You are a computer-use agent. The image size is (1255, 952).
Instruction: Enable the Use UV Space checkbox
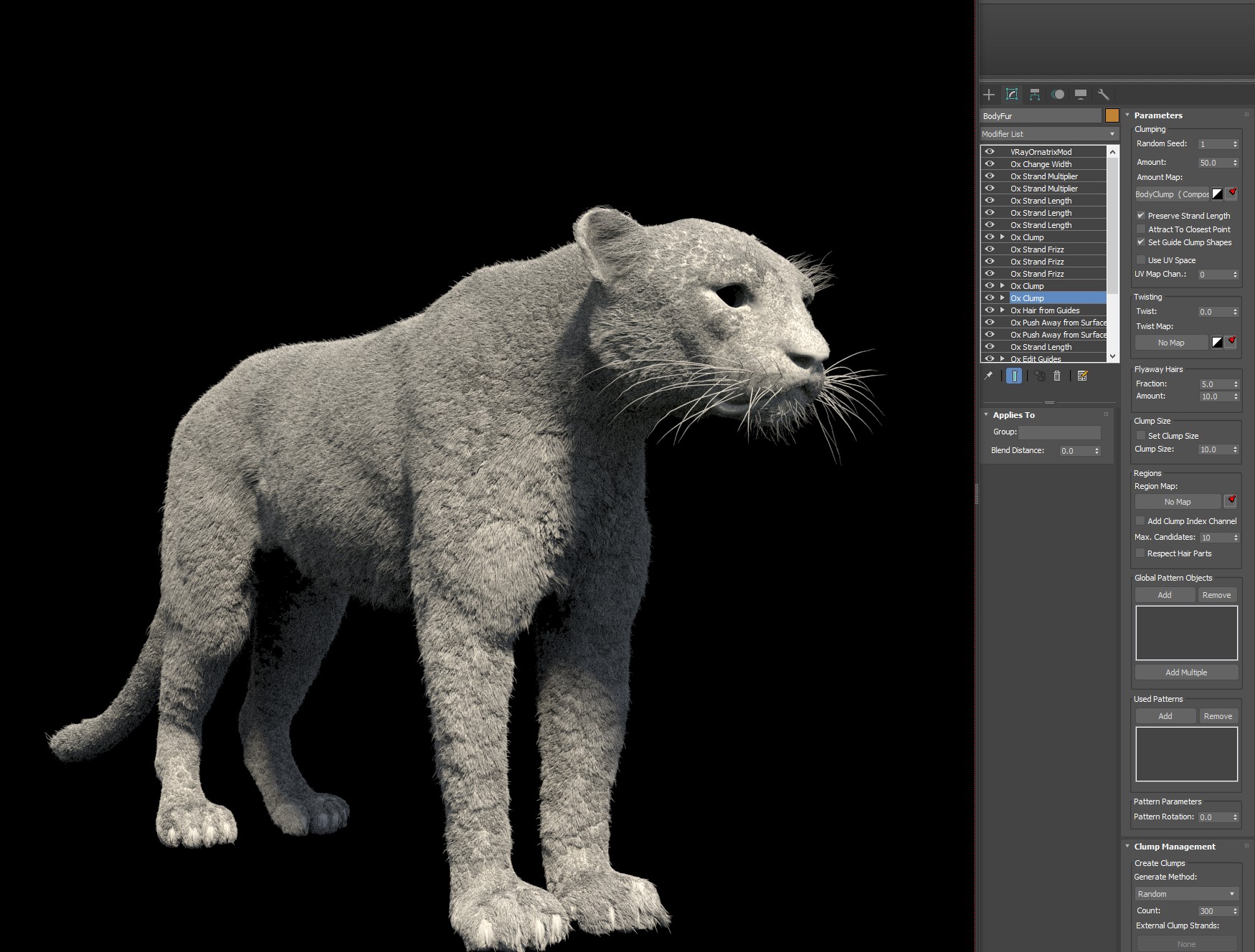tap(1141, 260)
